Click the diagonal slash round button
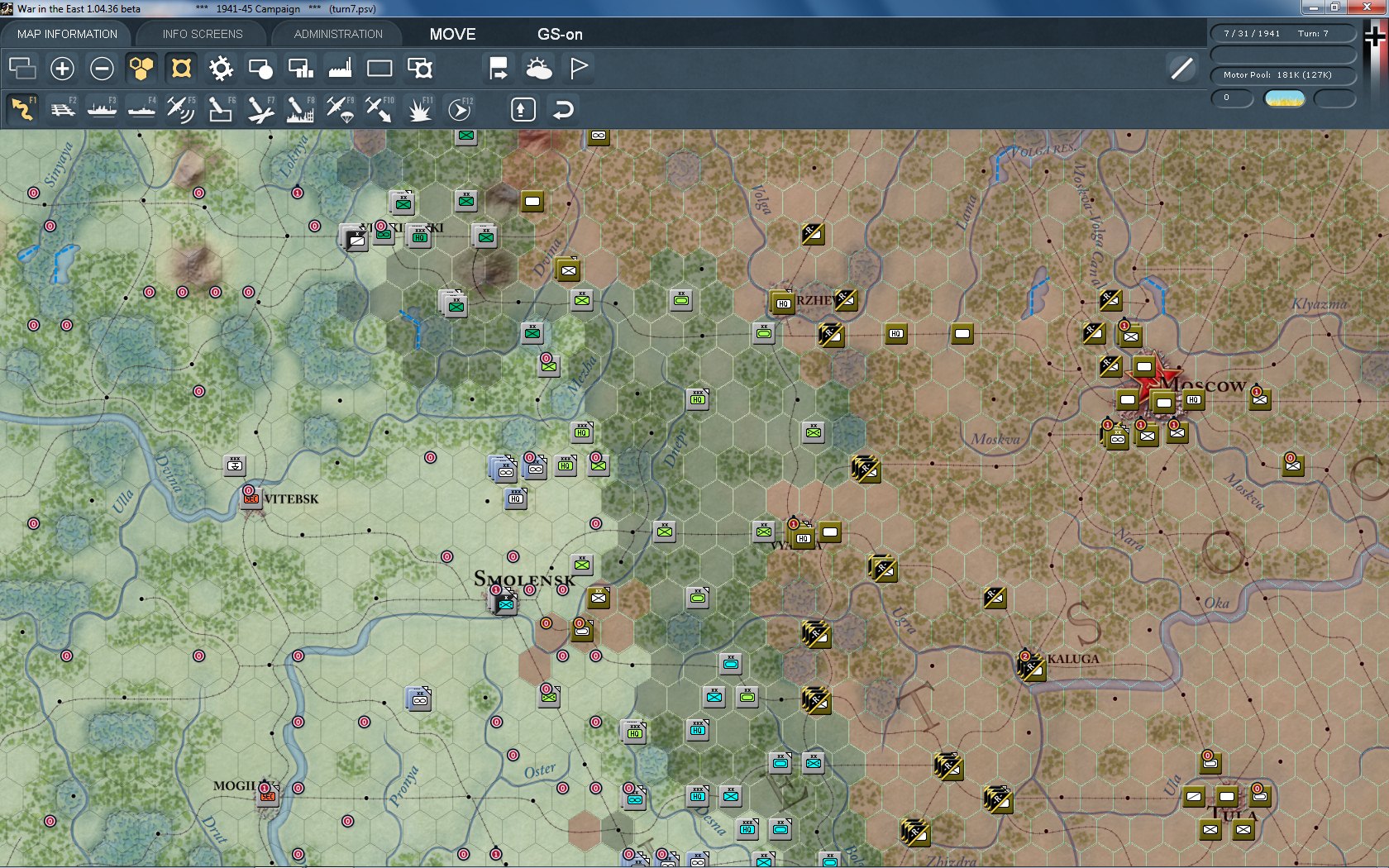1389x868 pixels. [1181, 68]
